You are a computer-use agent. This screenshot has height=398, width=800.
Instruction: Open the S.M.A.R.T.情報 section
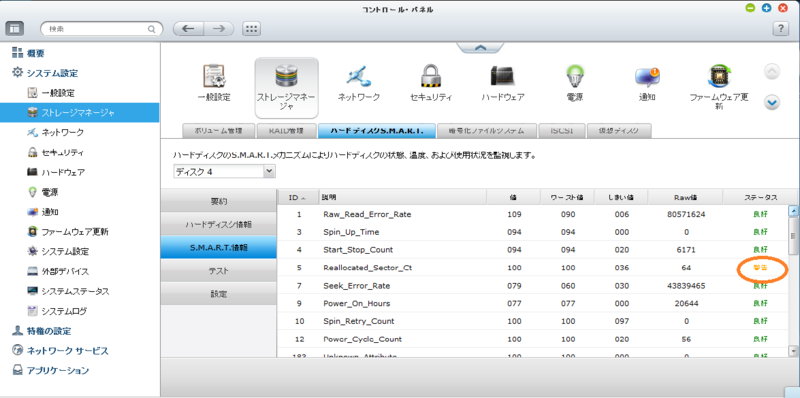(x=218, y=247)
